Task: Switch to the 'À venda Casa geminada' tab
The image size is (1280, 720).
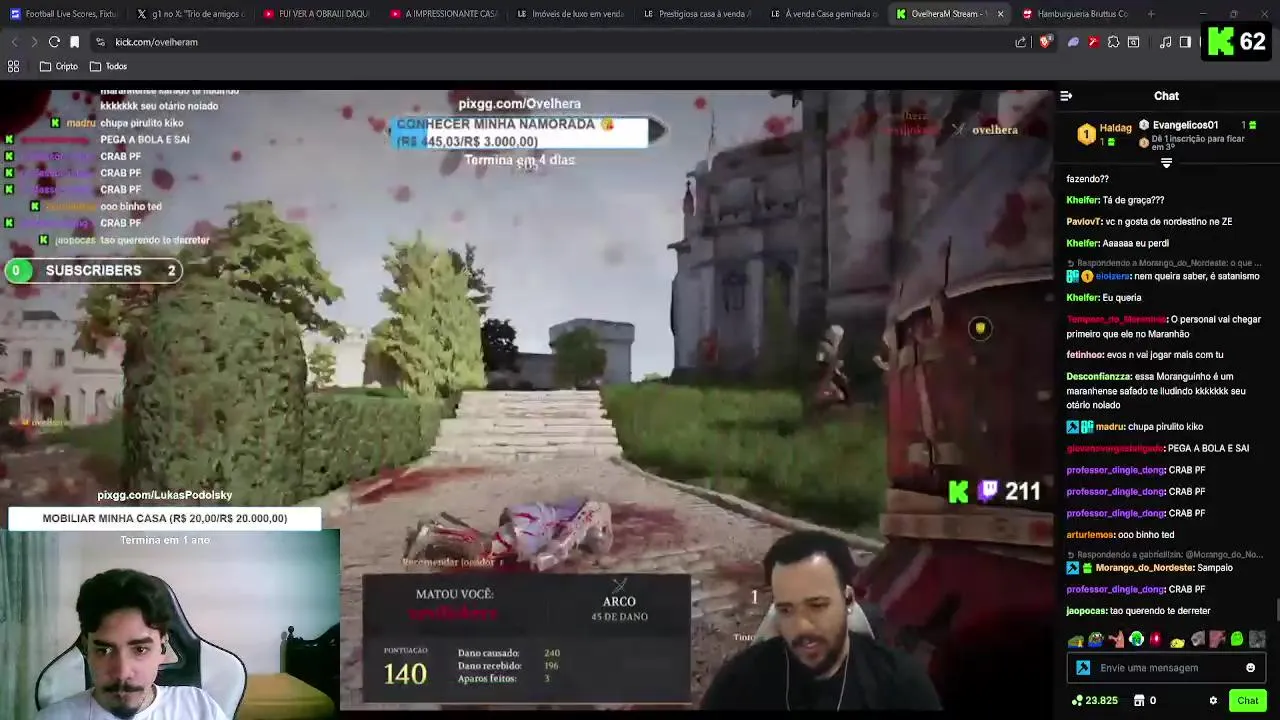Action: 822,14
